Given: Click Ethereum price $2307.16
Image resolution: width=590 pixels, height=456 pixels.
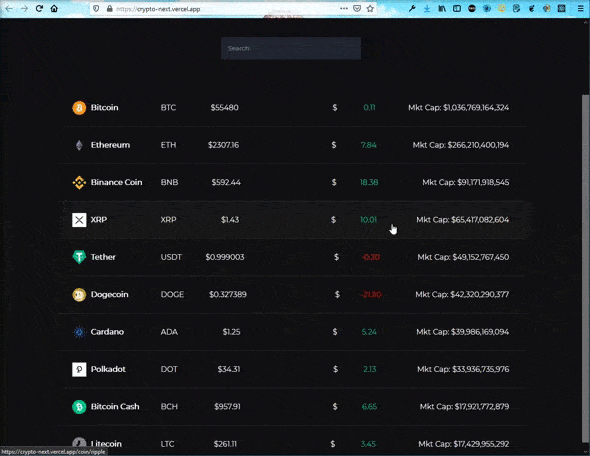Looking at the screenshot, I should 224,145.
